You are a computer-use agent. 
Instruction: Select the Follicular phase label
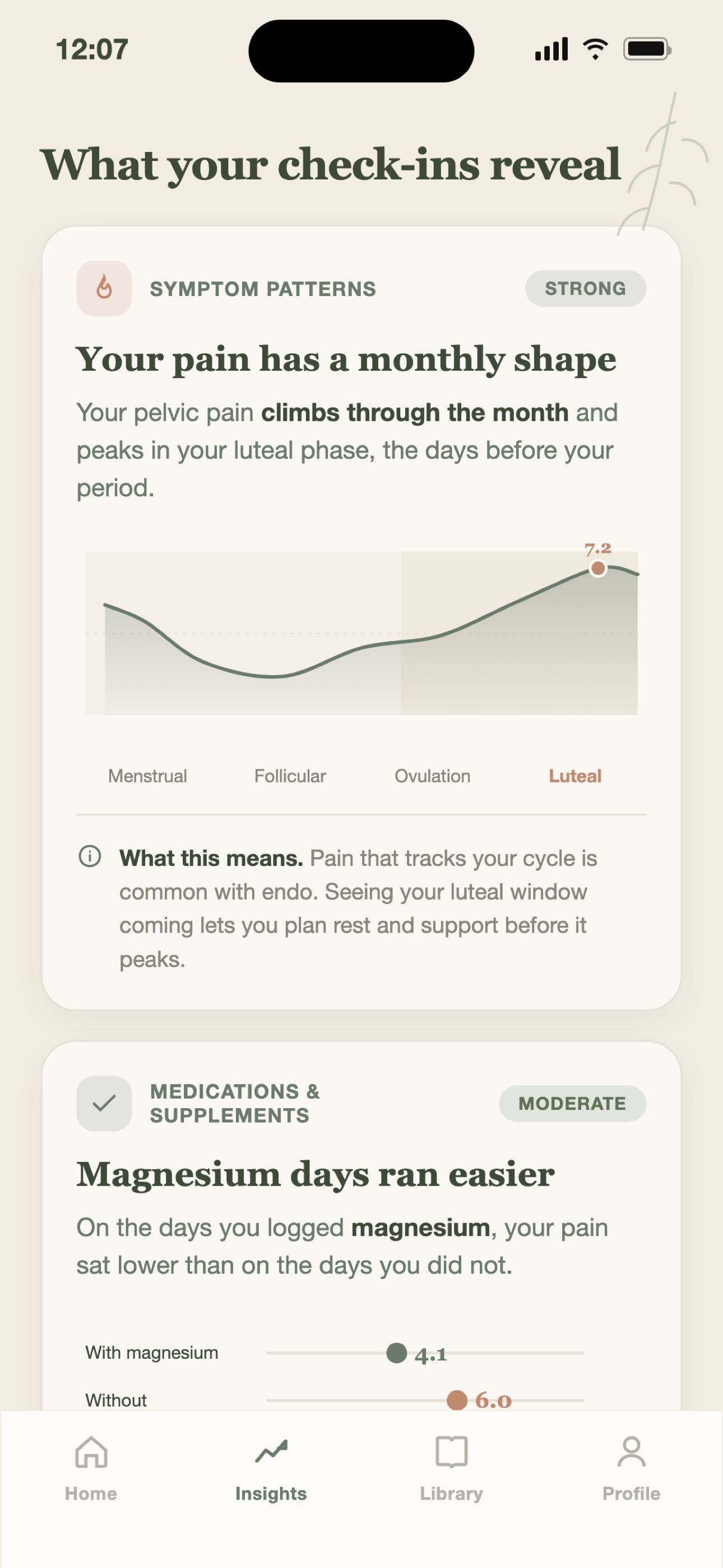tap(290, 776)
